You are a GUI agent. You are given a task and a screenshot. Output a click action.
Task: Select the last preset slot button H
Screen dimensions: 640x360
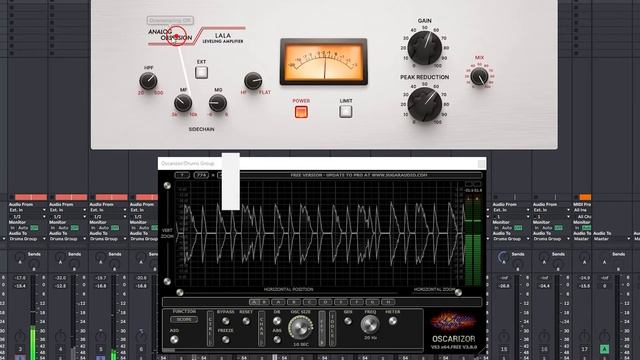[388, 302]
